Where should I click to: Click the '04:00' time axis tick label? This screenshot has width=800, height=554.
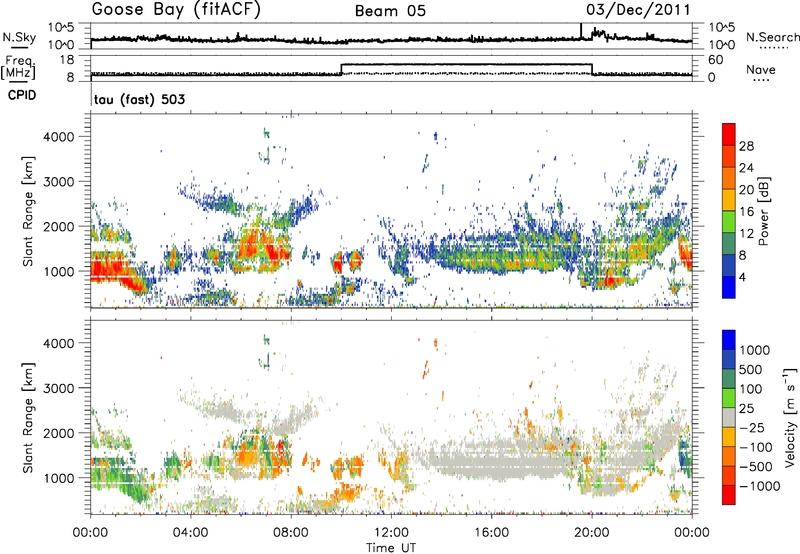pyautogui.click(x=190, y=533)
